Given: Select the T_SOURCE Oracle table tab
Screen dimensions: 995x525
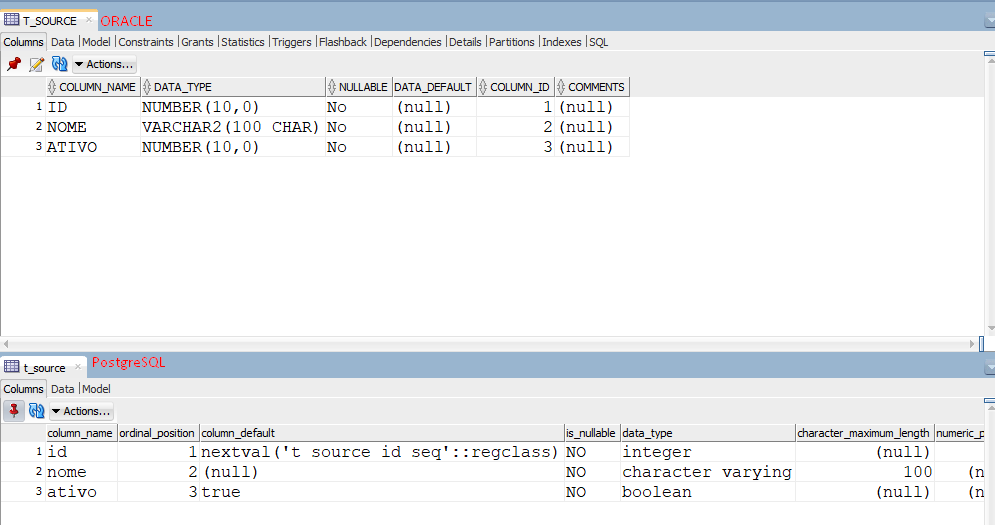Looking at the screenshot, I should point(49,21).
